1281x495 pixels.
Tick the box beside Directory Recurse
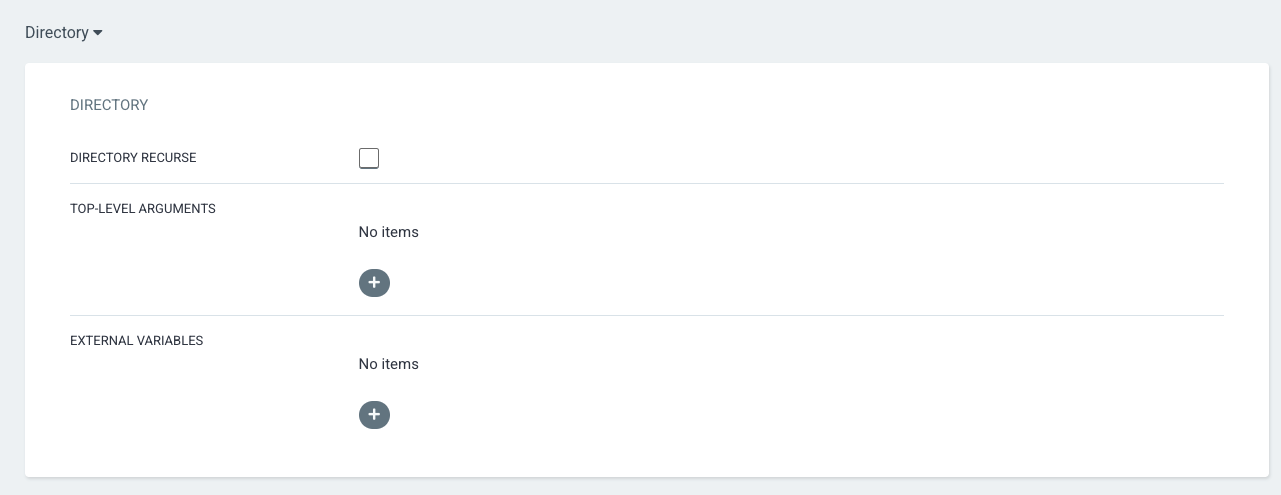point(369,158)
